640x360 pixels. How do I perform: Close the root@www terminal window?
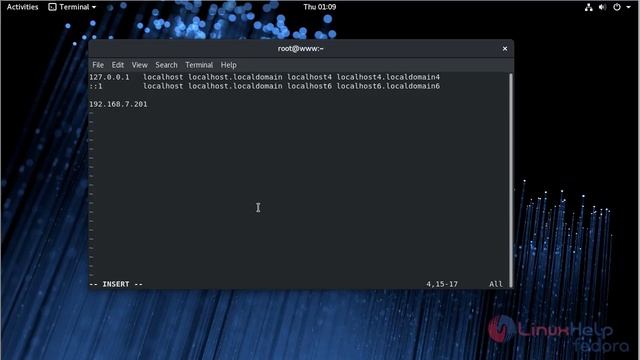tap(505, 49)
